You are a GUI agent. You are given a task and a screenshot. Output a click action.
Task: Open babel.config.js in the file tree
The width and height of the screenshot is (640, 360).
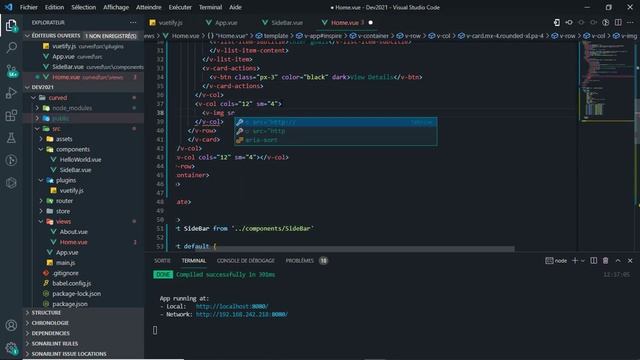[72, 283]
